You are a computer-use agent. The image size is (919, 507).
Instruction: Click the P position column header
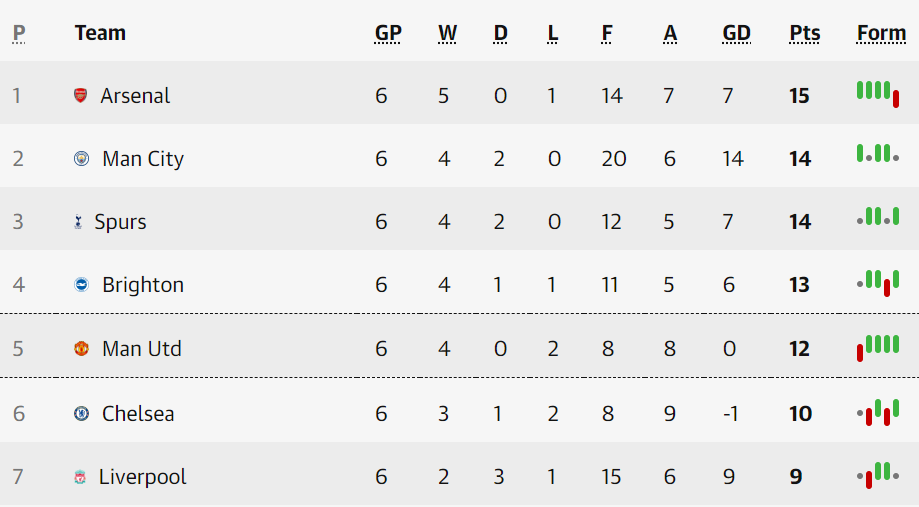click(19, 33)
